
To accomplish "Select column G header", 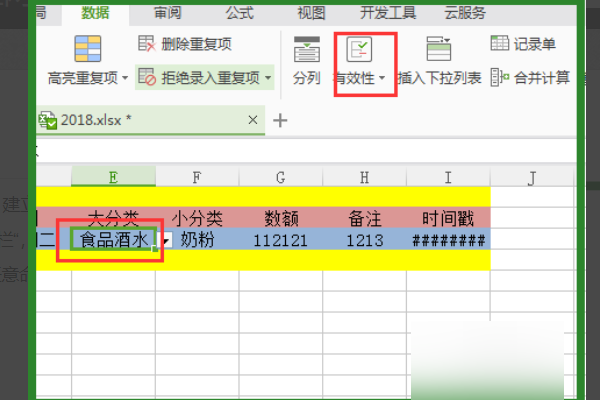I will (280, 177).
